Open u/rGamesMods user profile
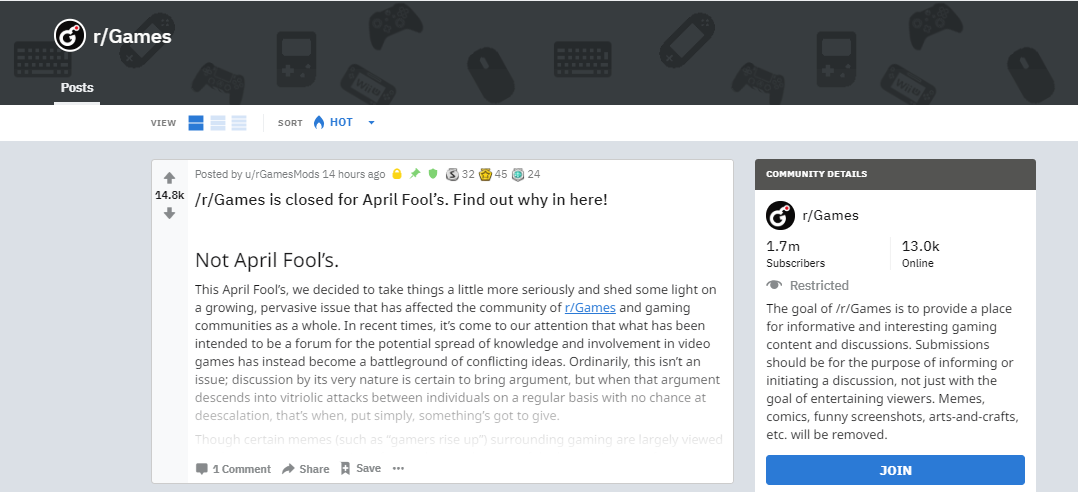This screenshot has width=1078, height=492. point(282,175)
